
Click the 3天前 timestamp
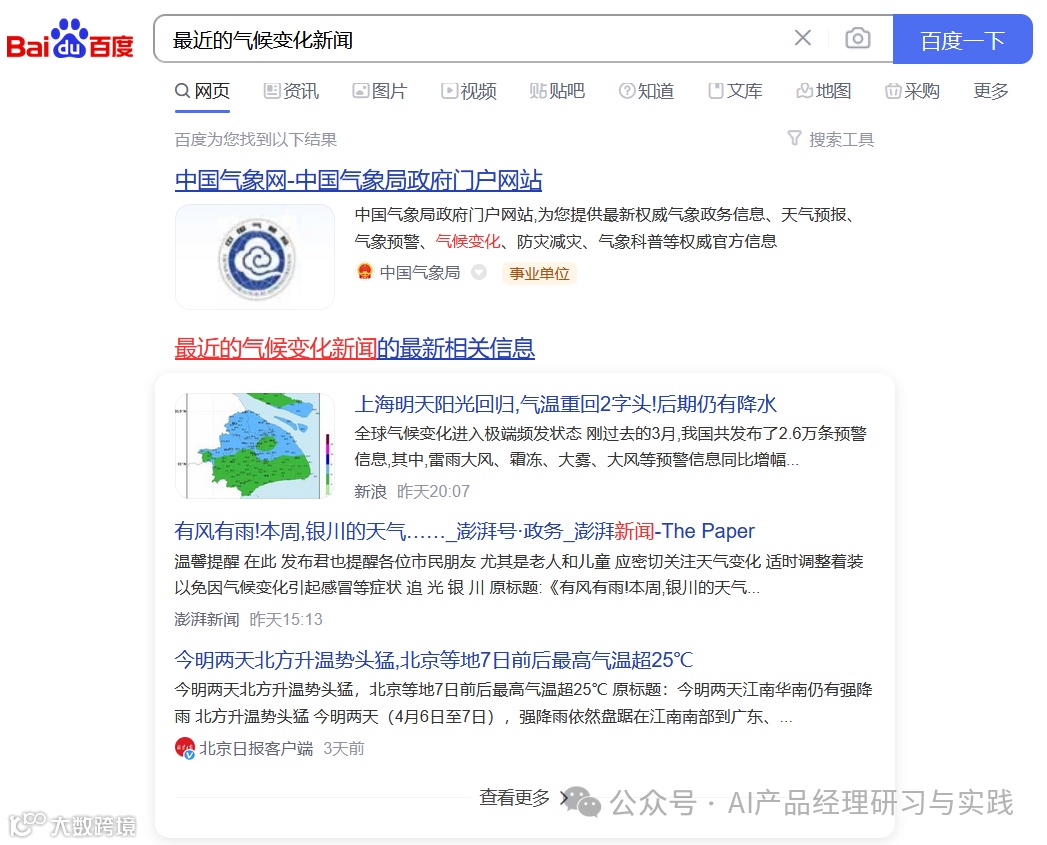[x=344, y=749]
